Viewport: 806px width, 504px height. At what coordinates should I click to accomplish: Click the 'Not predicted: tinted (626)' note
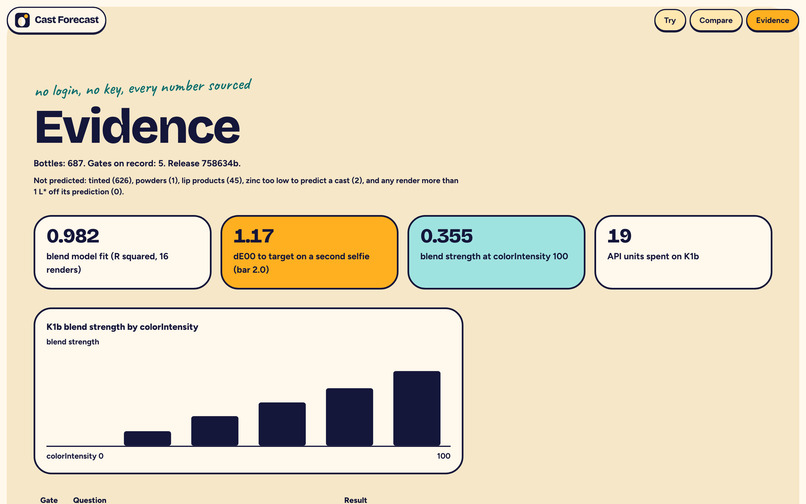click(x=246, y=186)
